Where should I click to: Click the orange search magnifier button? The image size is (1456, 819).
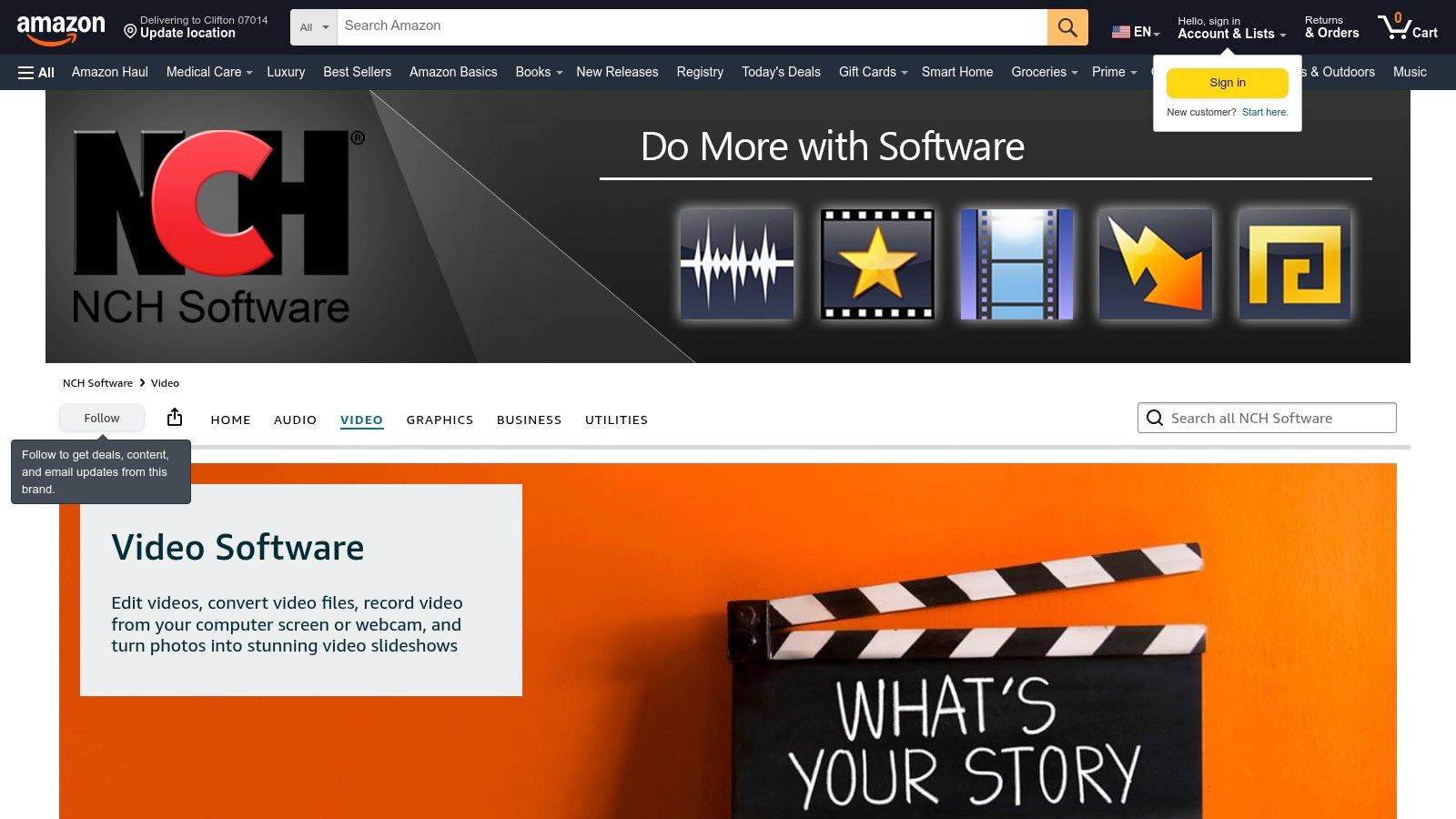pos(1067,27)
